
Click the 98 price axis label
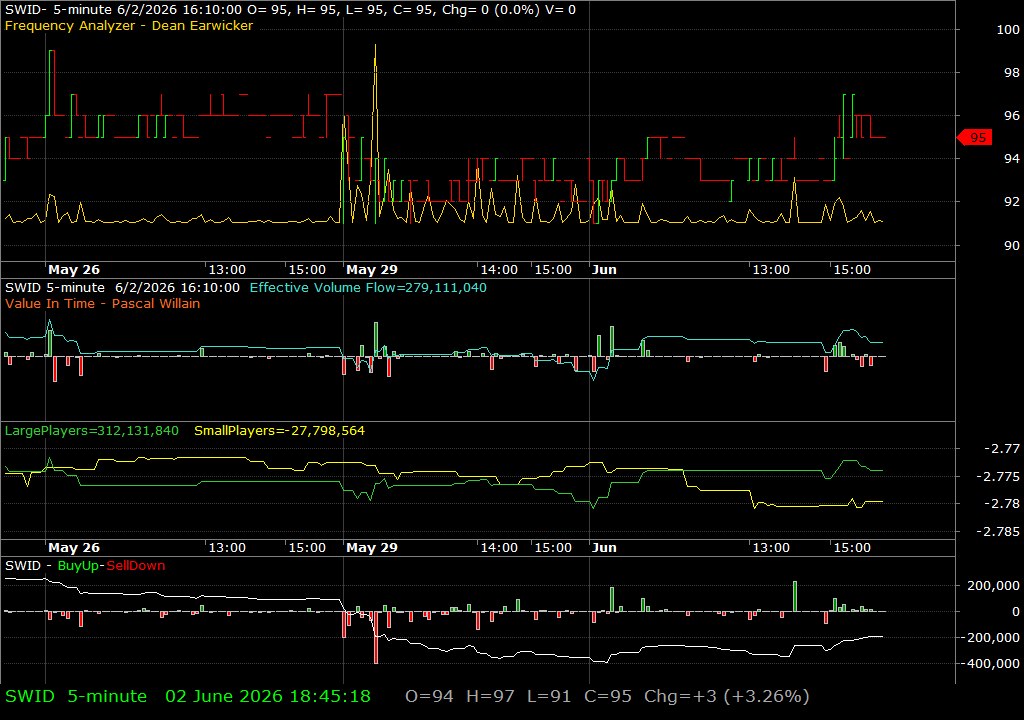(1012, 73)
